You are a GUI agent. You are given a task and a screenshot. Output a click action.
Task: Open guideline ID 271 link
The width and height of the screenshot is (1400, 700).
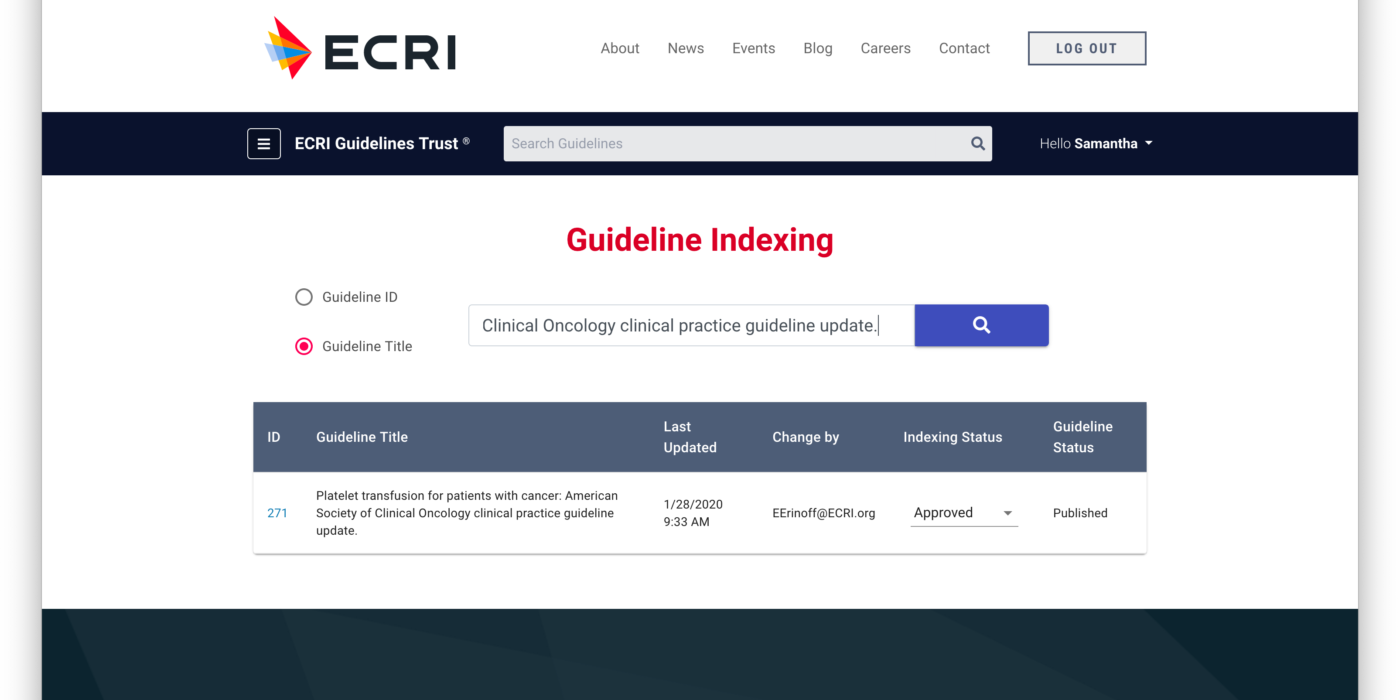click(277, 513)
